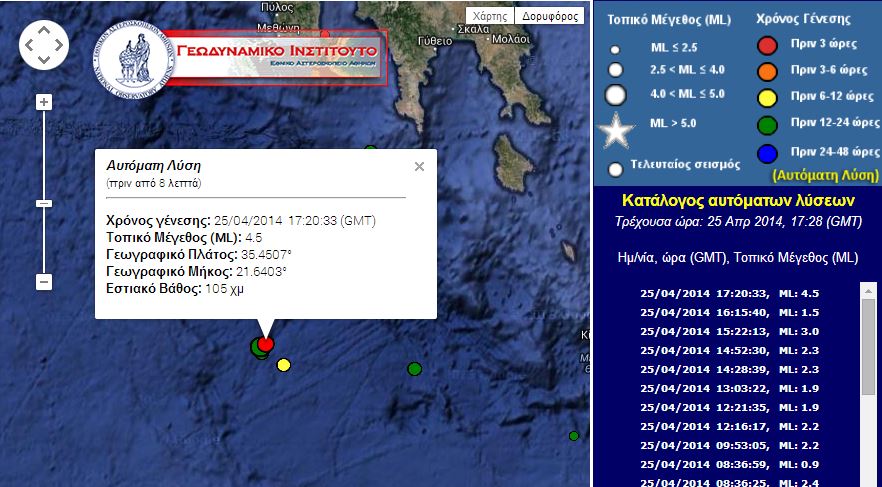The image size is (882, 487).
Task: Zoom out with the minus button
Action: 44,282
